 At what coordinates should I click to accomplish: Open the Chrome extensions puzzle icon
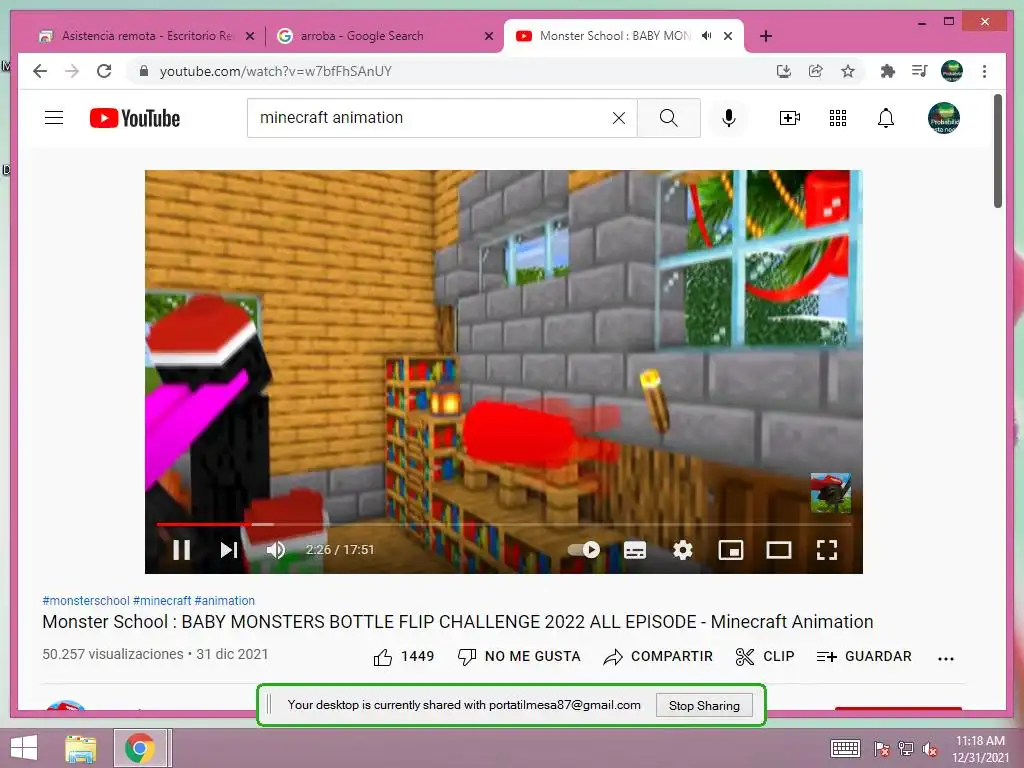888,71
